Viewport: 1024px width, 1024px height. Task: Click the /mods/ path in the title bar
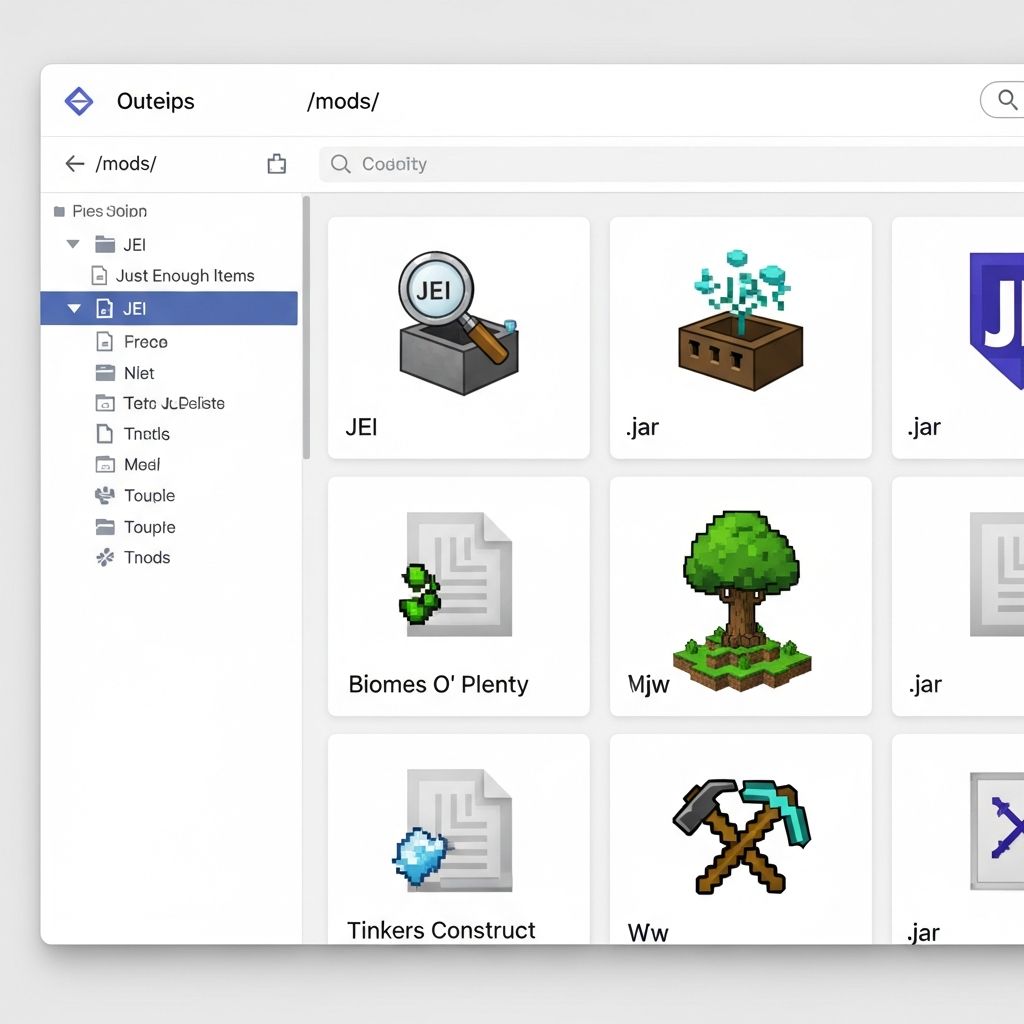(x=343, y=101)
